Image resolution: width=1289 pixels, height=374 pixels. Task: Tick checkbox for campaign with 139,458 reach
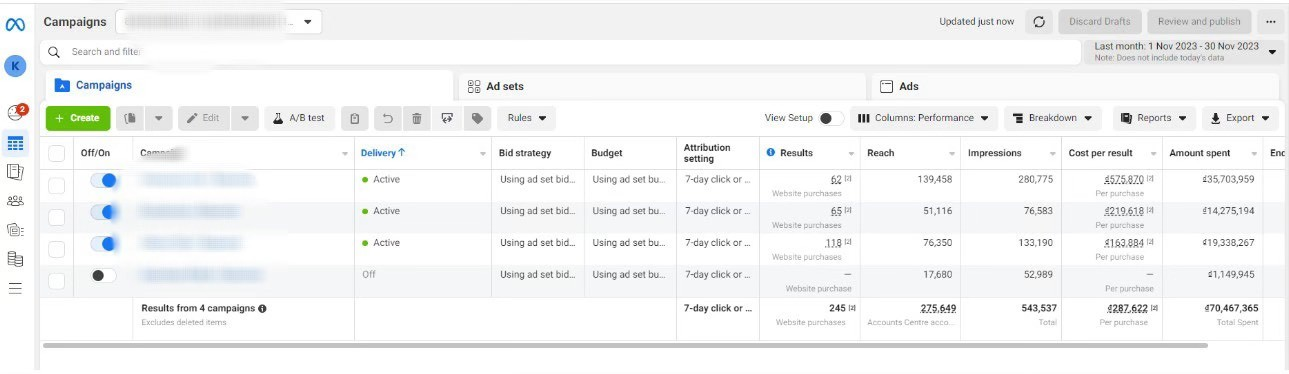click(57, 185)
